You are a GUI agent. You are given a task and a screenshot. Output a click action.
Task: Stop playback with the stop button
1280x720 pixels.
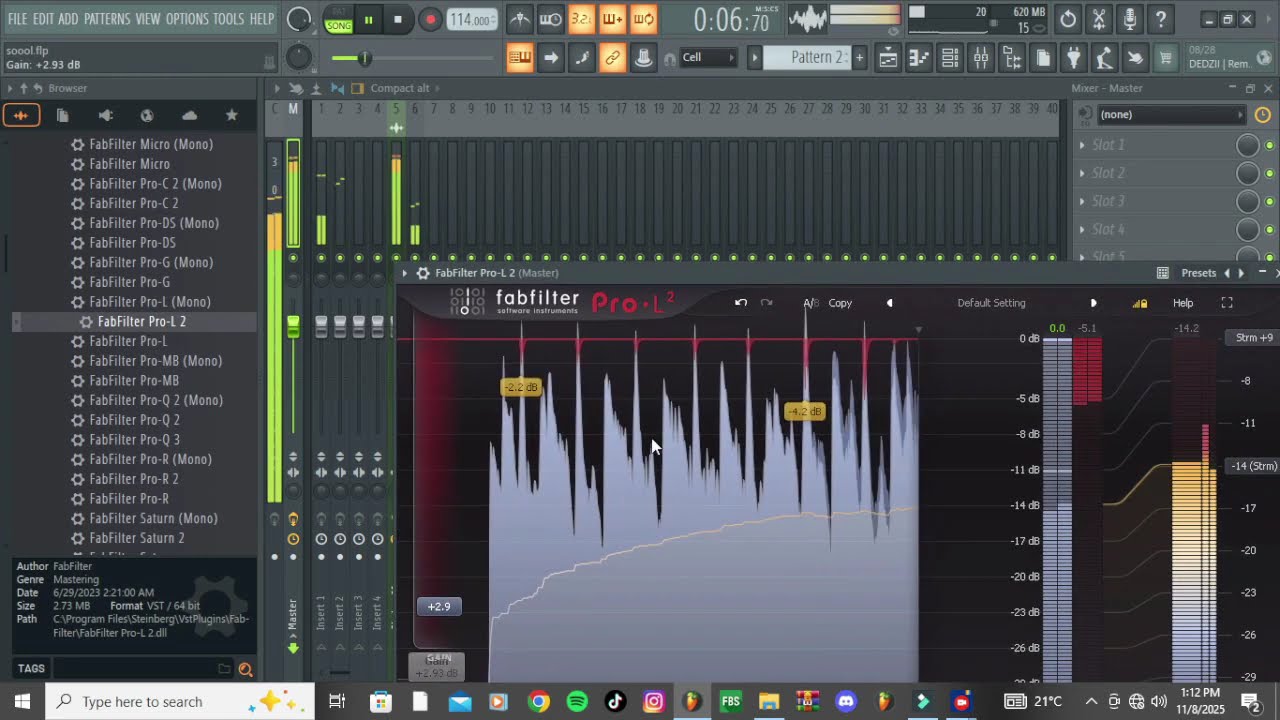click(x=398, y=20)
